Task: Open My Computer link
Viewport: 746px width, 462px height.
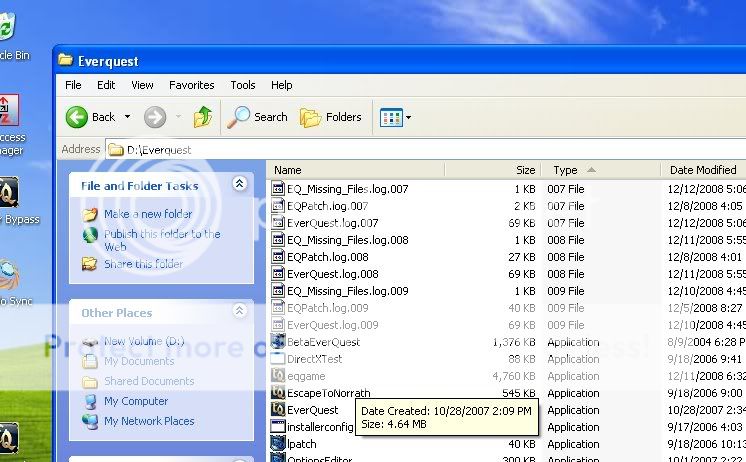Action: pos(136,402)
